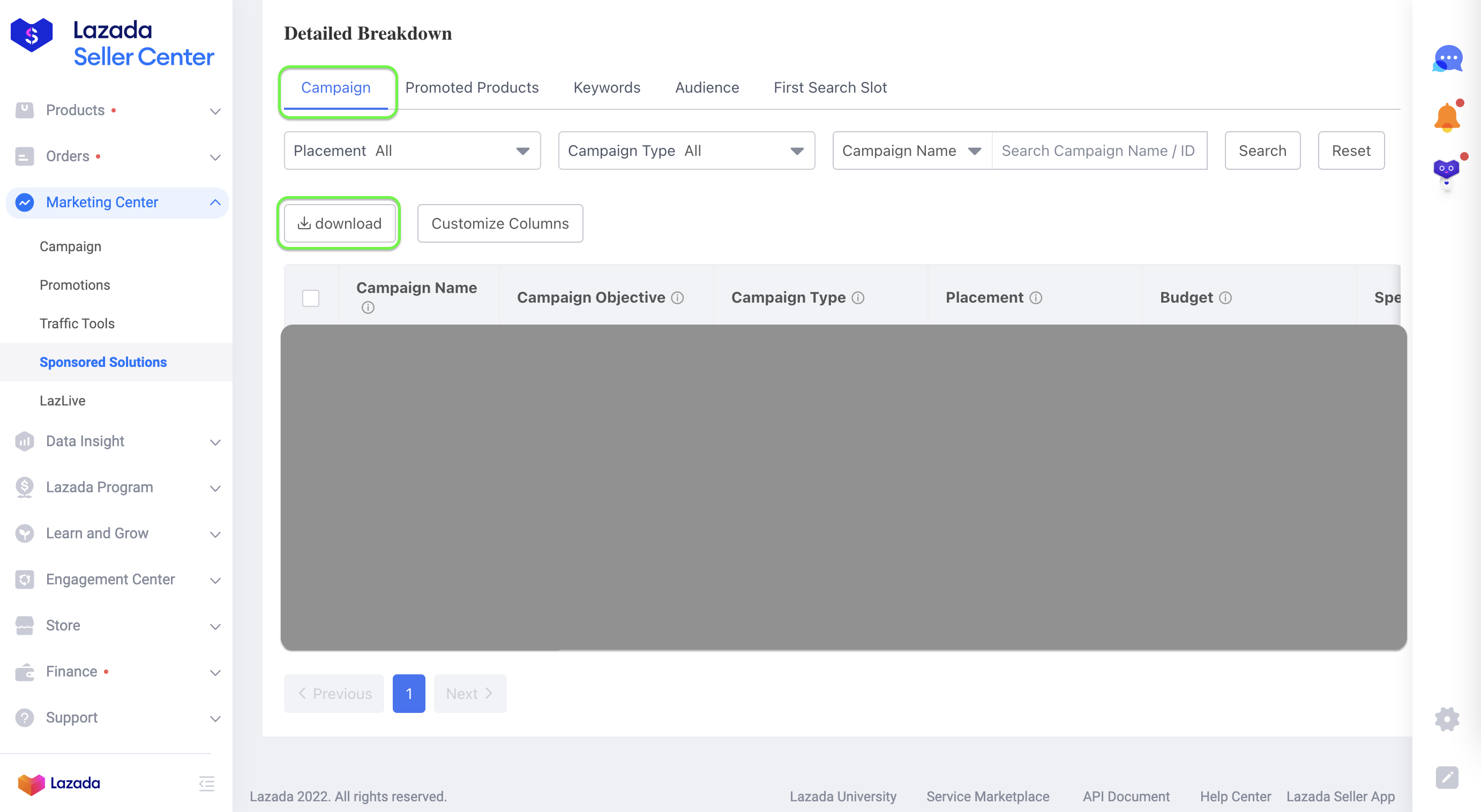Open the notifications bell

pos(1447,118)
